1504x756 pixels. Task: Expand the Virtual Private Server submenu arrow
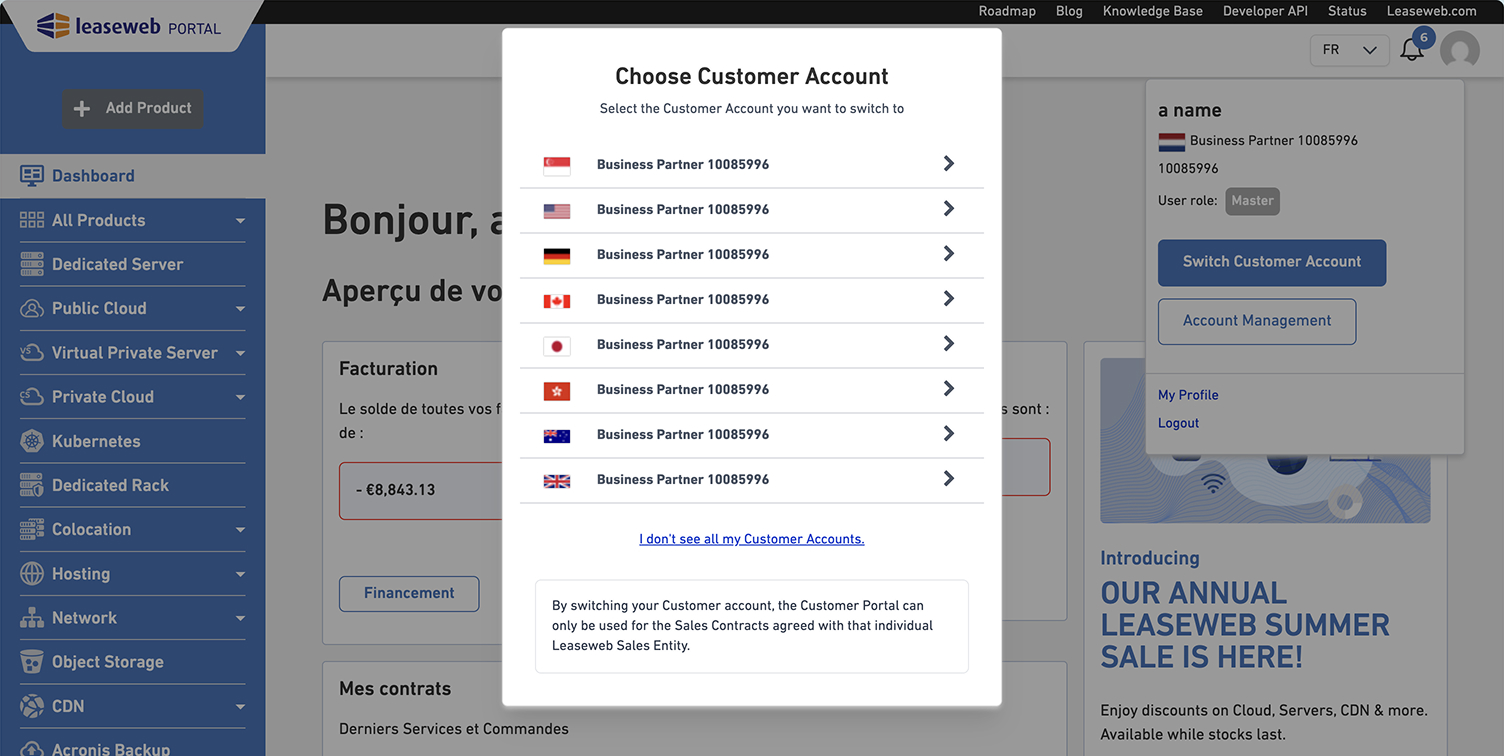pyautogui.click(x=240, y=353)
